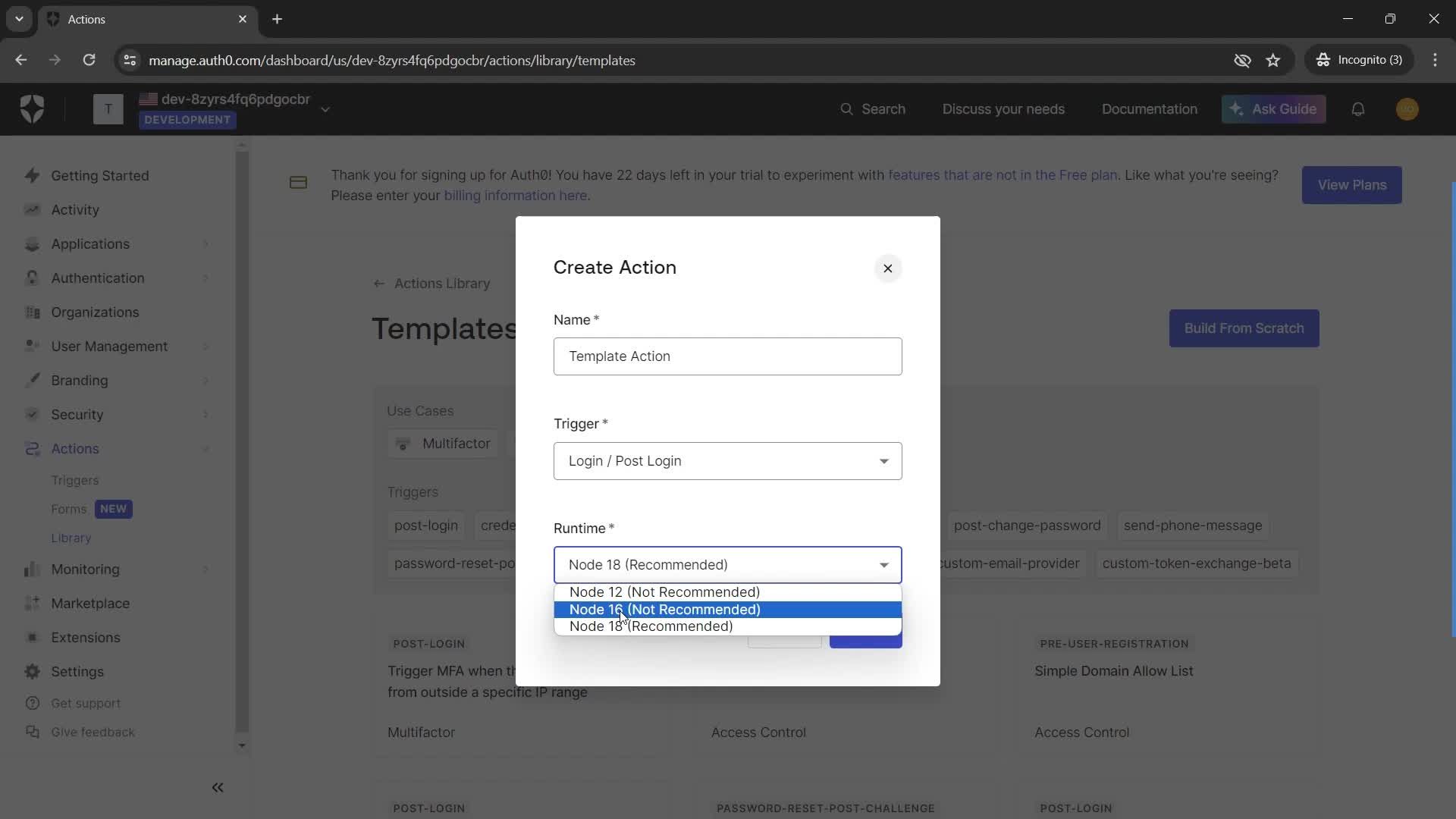Image resolution: width=1456 pixels, height=819 pixels.
Task: Click the Branding brush icon
Action: pyautogui.click(x=32, y=380)
